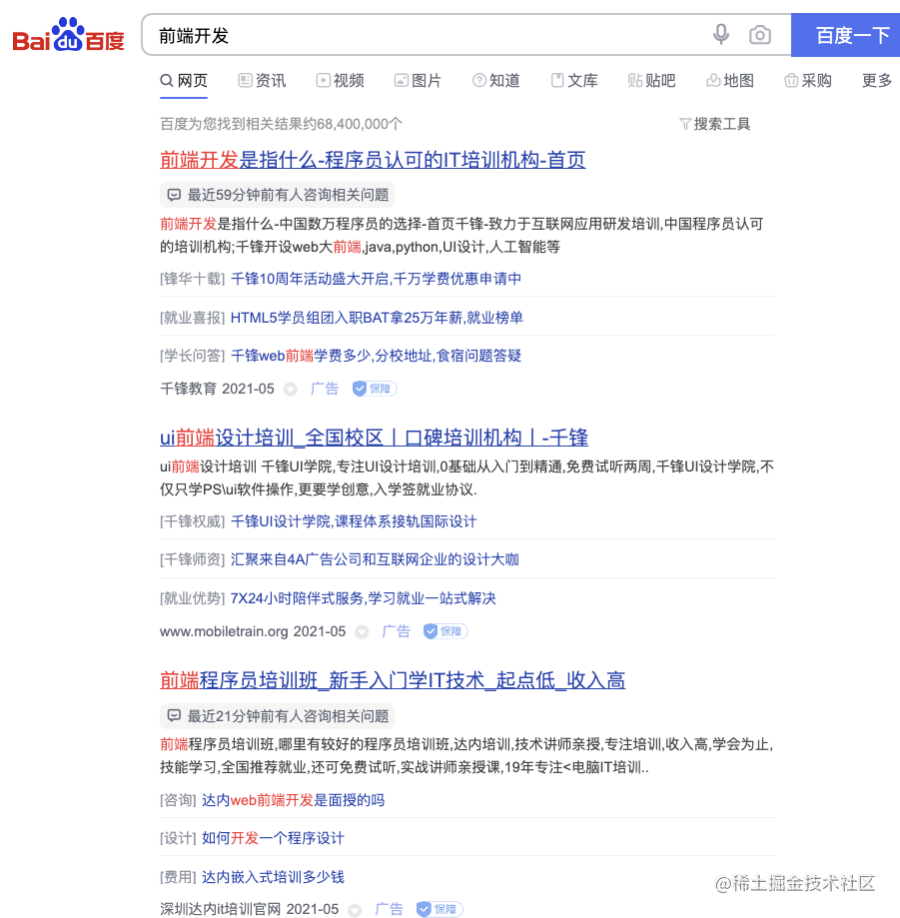The width and height of the screenshot is (900, 918).
Task: Click the 保障 badge next to www.mobiletrain.org
Action: tap(445, 631)
